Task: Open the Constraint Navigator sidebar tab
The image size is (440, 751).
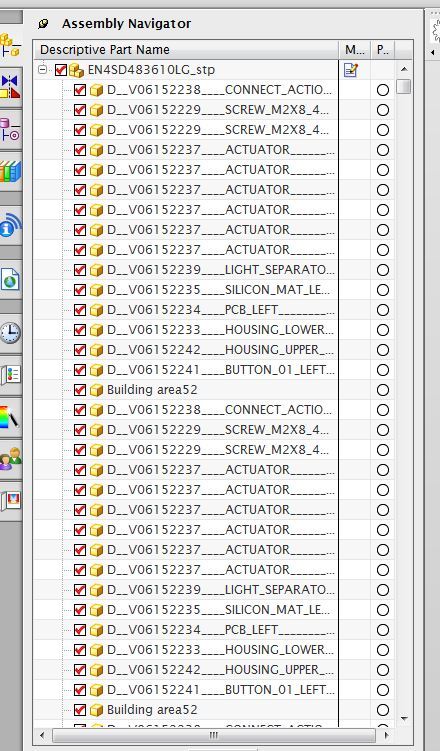Action: [10, 87]
